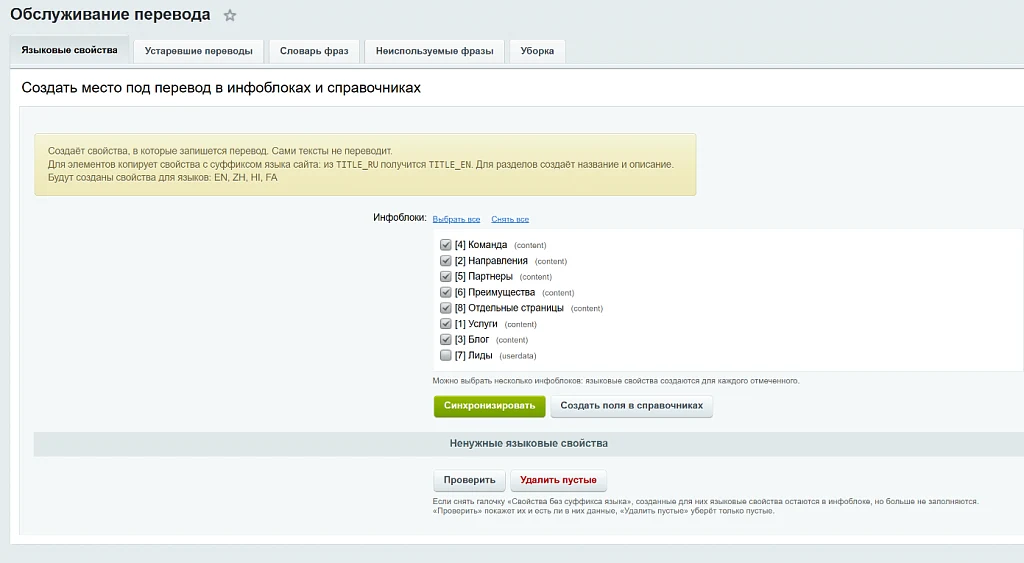Uncheck the [3] Блог checkbox

[445, 340]
